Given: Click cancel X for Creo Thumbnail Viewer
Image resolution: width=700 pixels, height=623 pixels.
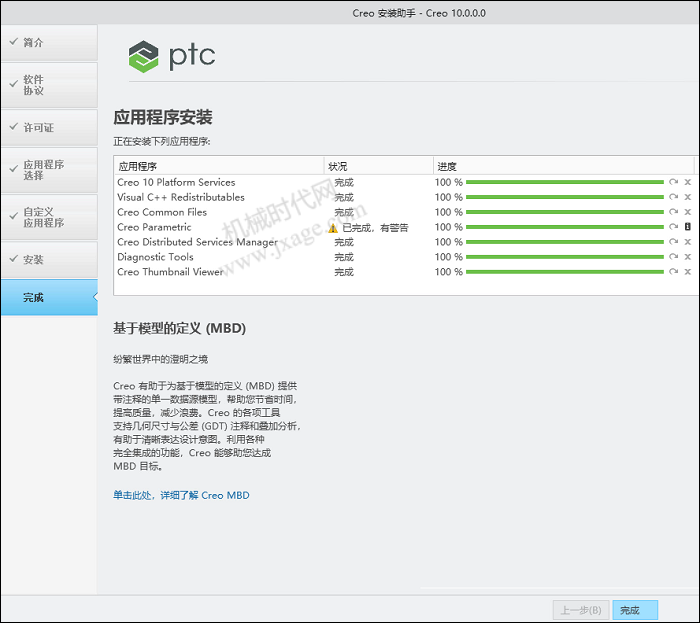Looking at the screenshot, I should click(x=688, y=271).
